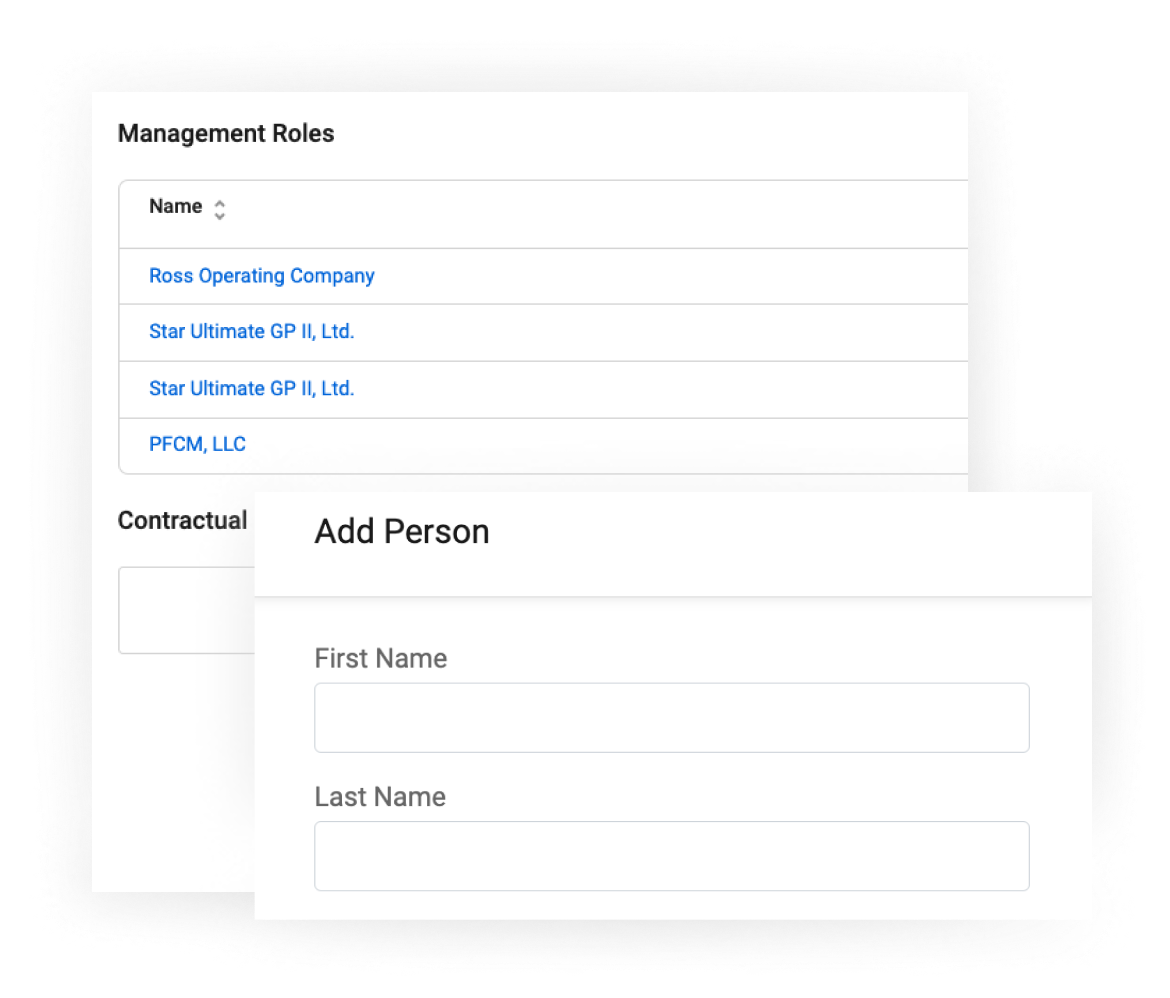Select the second Star Ultimate GP II, Ltd. link
The height and width of the screenshot is (998, 1170).
coord(251,388)
